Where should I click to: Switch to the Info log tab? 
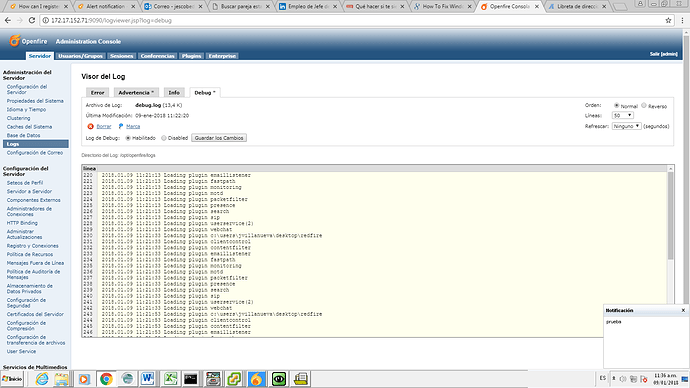pyautogui.click(x=174, y=92)
